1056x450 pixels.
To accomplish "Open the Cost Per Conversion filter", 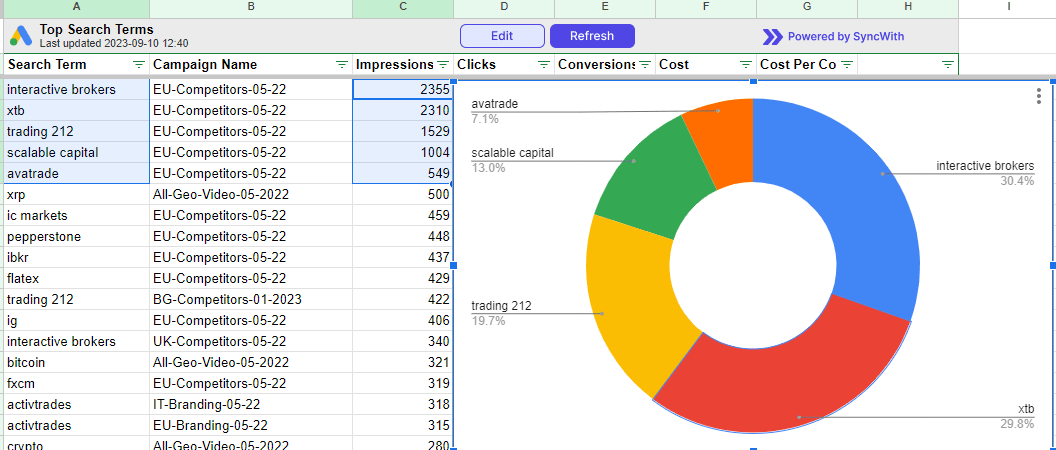I will click(846, 65).
